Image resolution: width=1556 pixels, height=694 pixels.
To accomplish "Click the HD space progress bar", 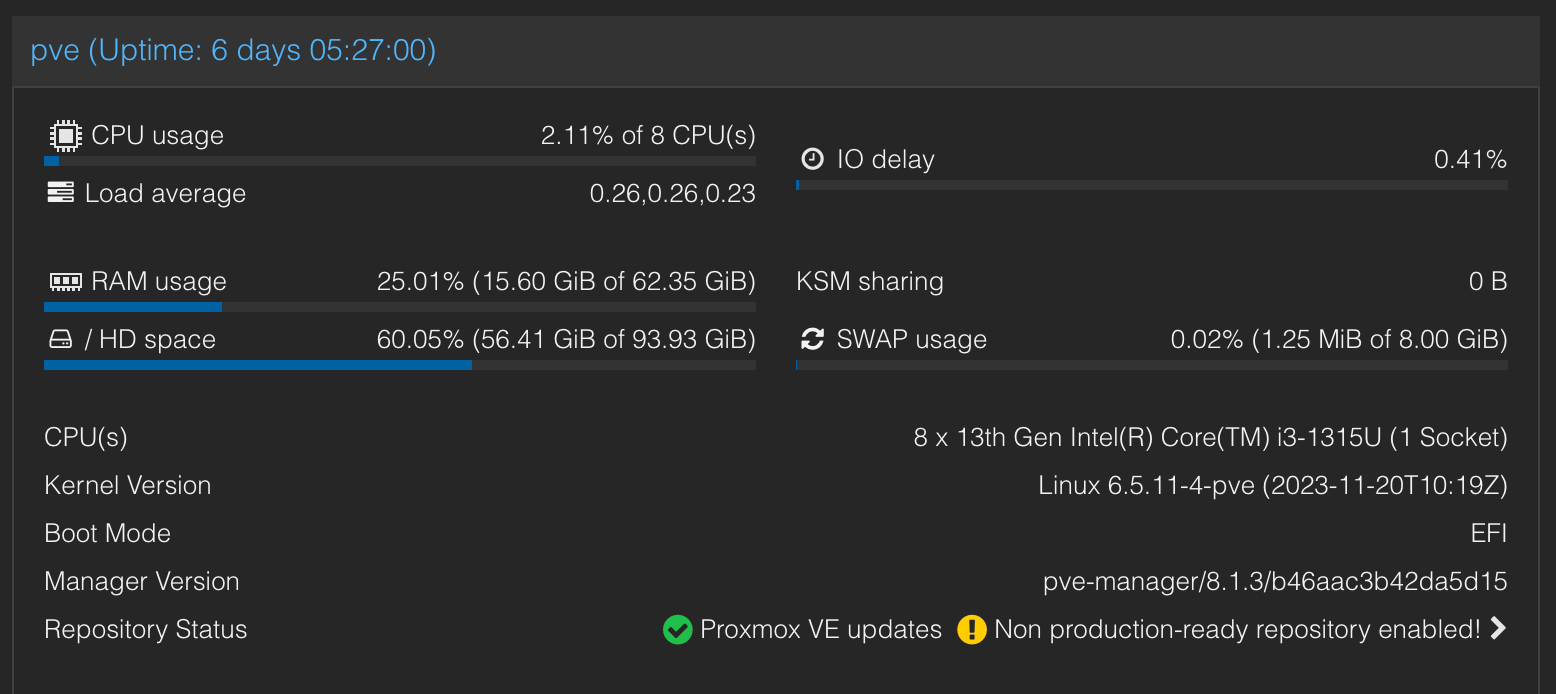I will [400, 365].
